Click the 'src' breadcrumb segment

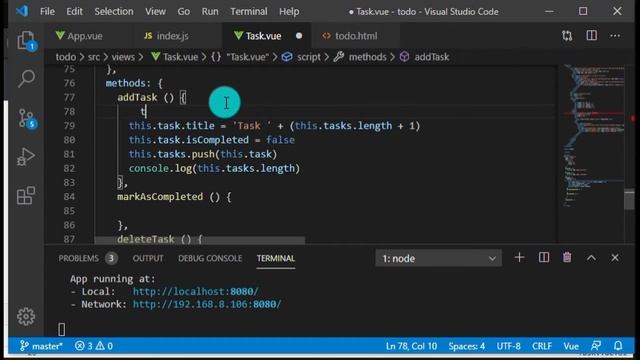point(94,57)
